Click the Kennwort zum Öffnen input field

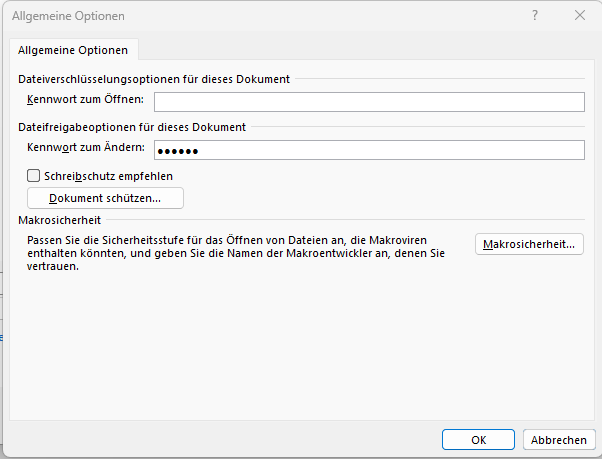point(368,101)
